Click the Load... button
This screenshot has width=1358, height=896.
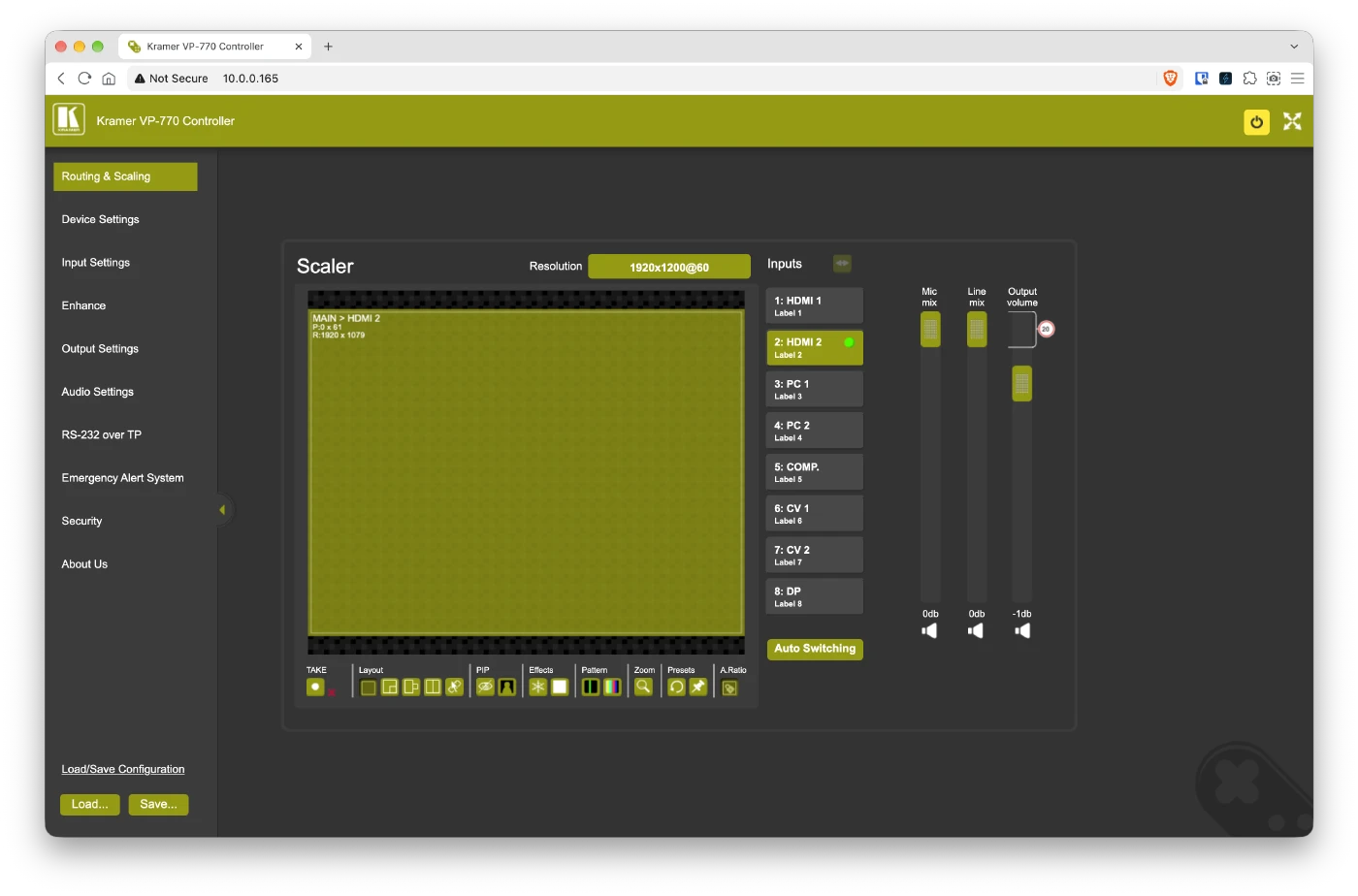point(89,805)
